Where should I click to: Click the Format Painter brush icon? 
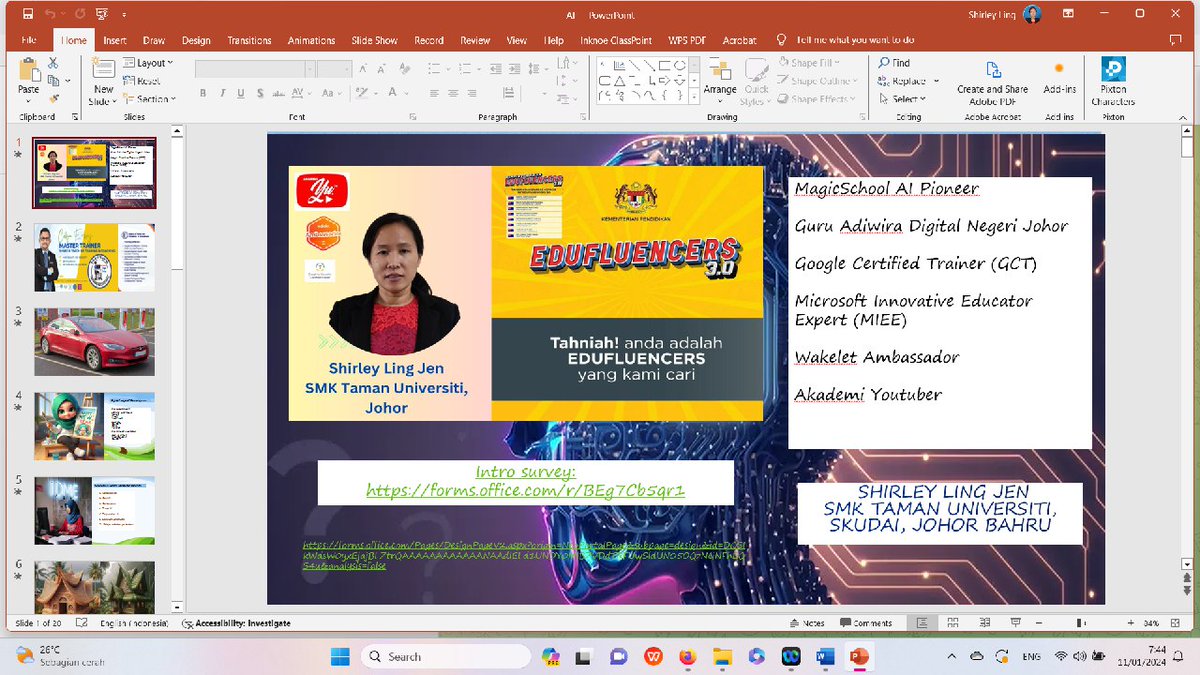(x=54, y=98)
